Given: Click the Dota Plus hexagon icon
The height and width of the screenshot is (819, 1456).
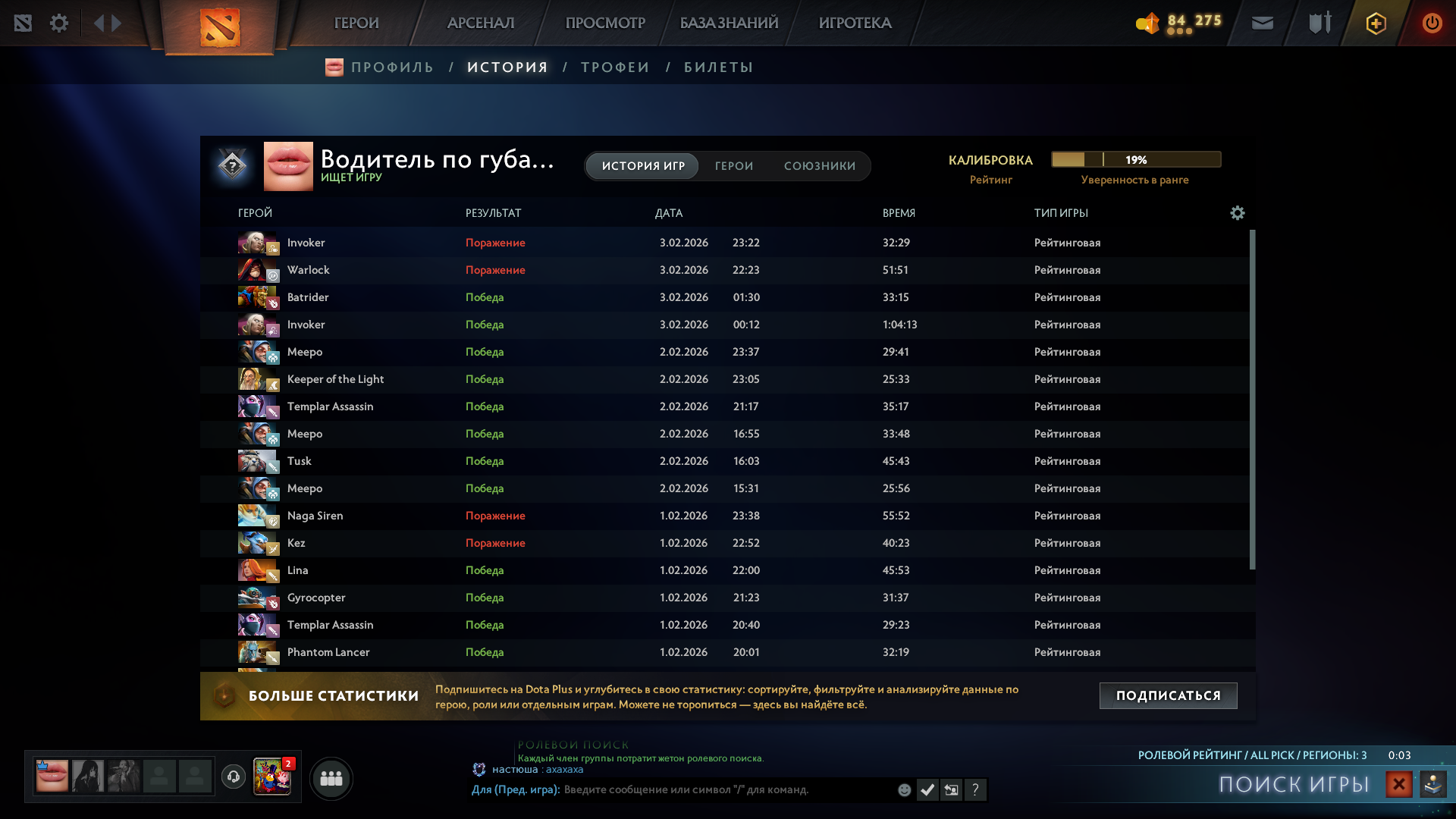Looking at the screenshot, I should pos(1376,23).
